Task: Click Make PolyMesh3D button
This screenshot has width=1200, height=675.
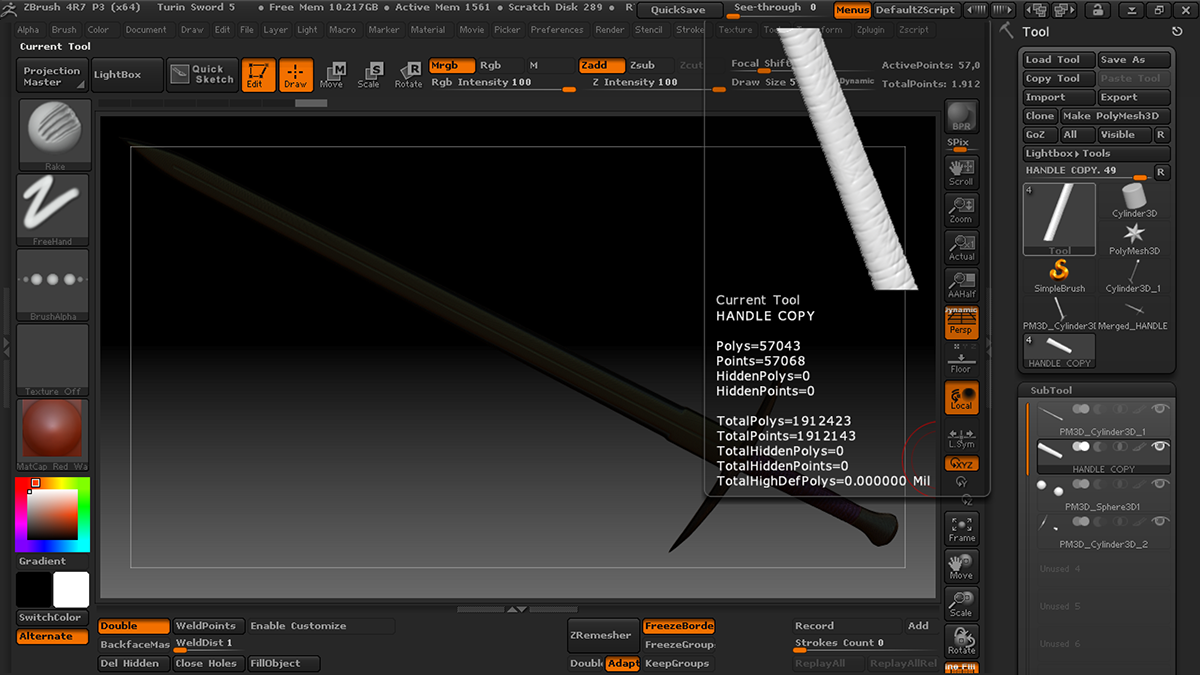Action: 1116,116
